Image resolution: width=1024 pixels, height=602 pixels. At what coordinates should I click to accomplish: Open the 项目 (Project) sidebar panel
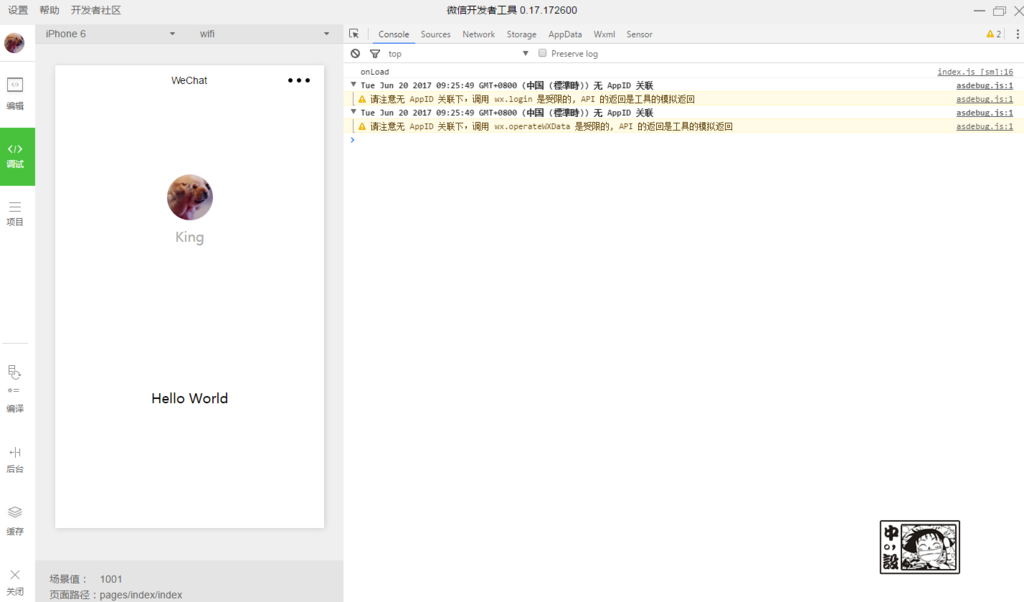15,213
